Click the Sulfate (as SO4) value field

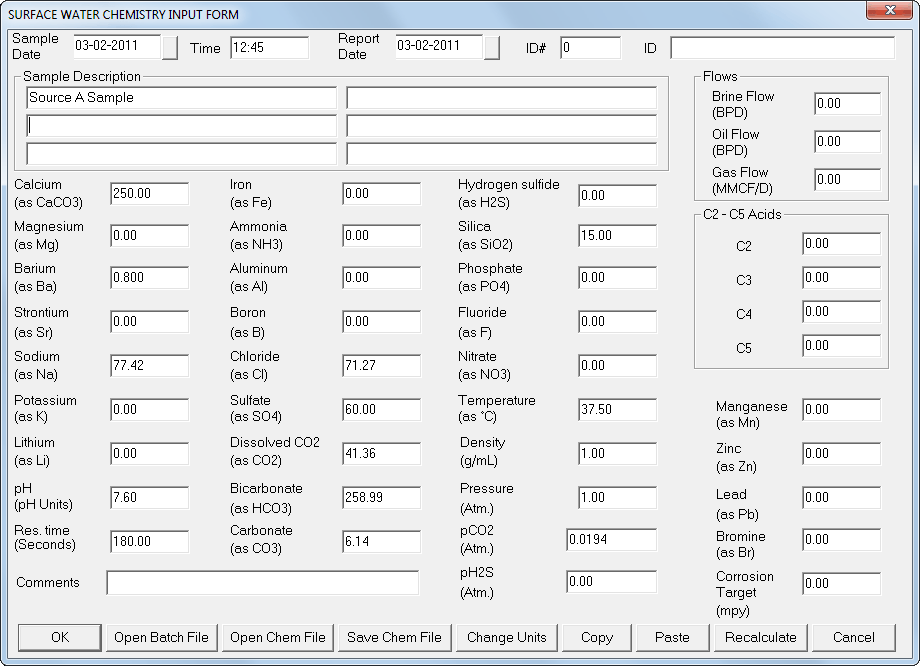point(381,410)
